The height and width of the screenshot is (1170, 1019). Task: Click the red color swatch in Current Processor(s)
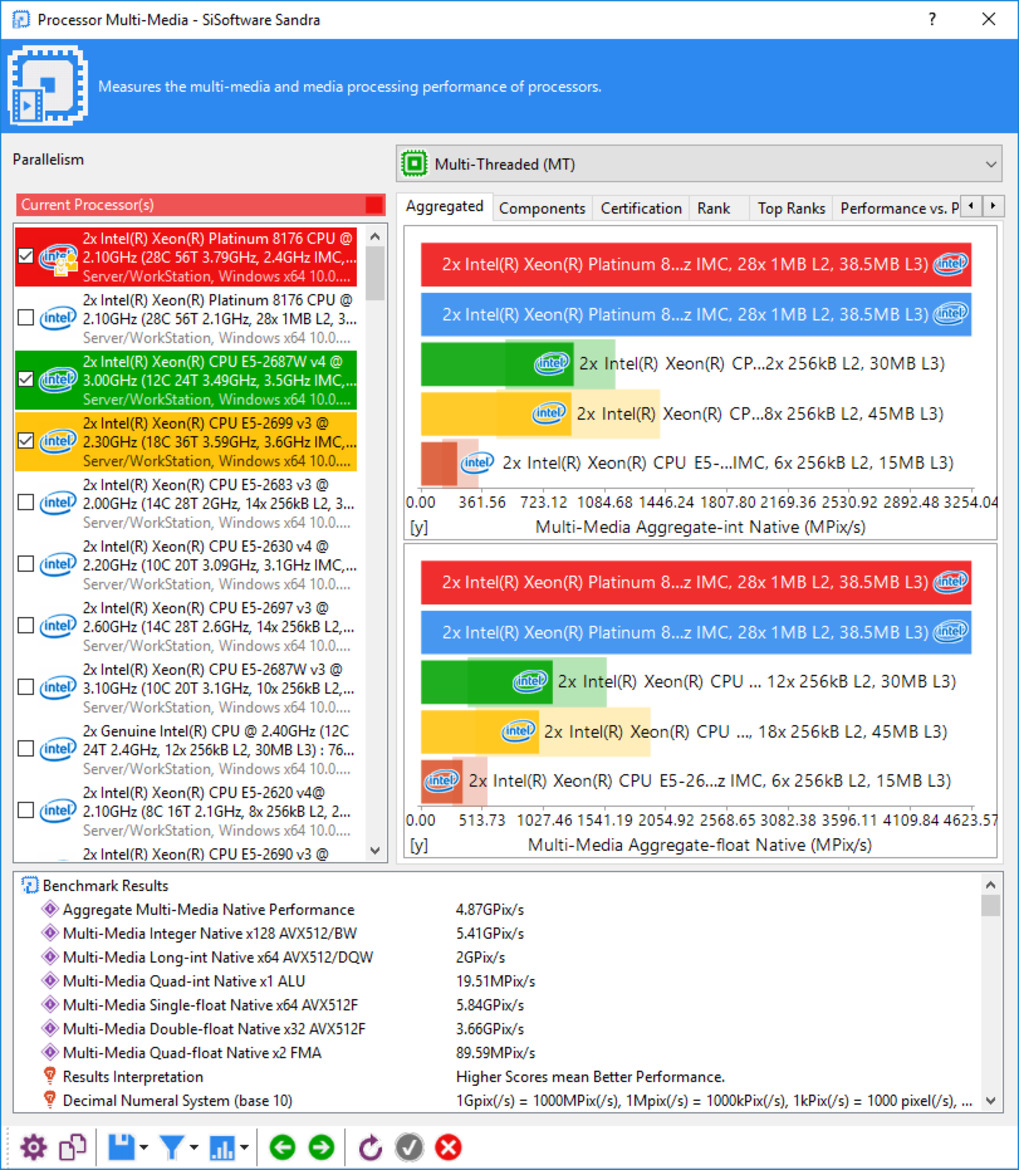pos(374,204)
